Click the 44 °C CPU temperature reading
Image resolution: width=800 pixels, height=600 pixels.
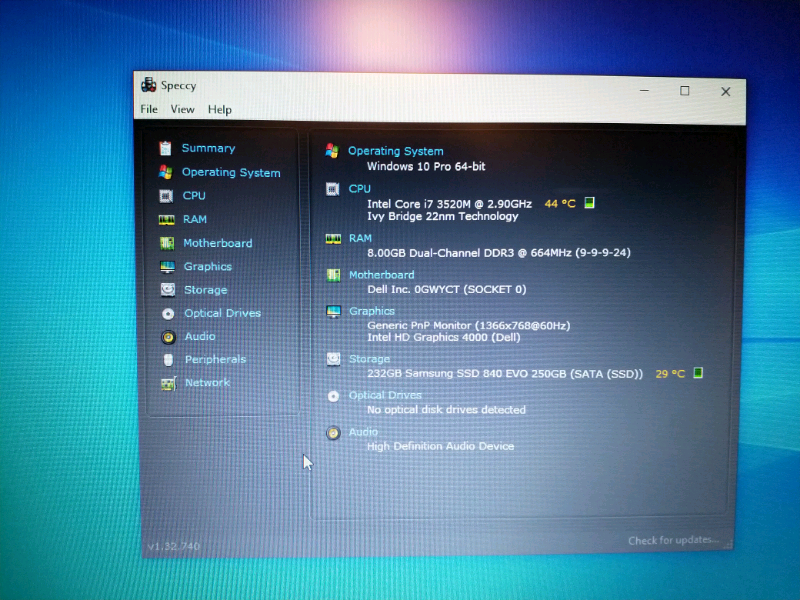pyautogui.click(x=560, y=204)
